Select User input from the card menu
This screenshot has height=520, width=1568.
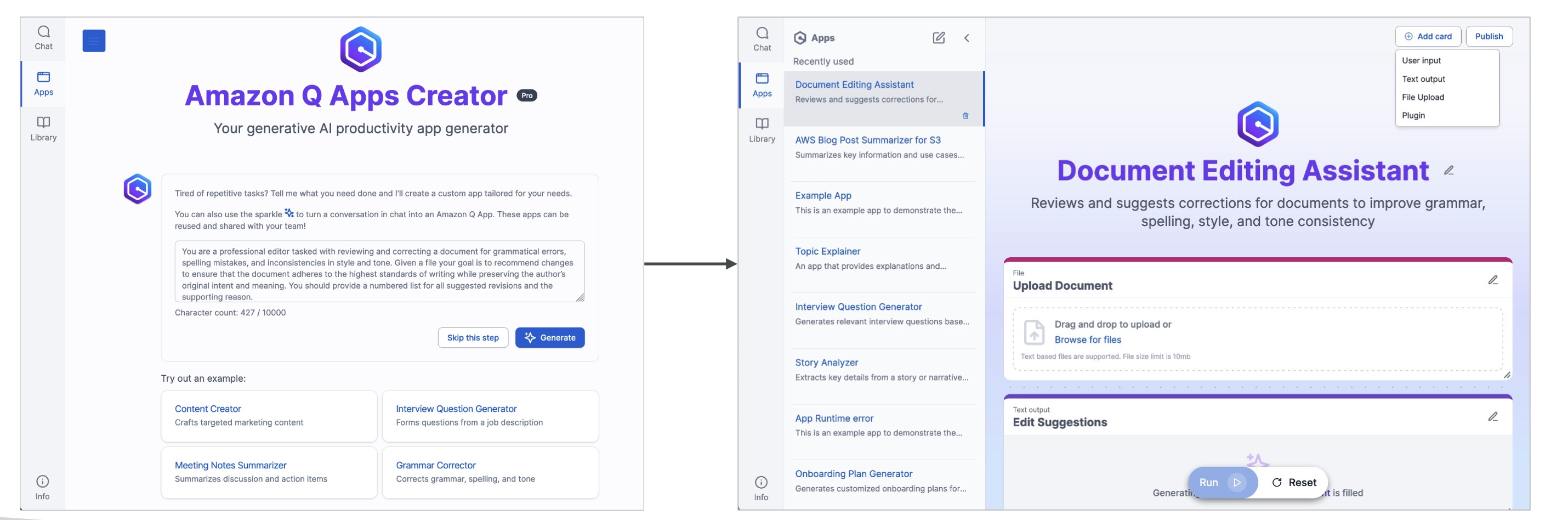pyautogui.click(x=1421, y=60)
